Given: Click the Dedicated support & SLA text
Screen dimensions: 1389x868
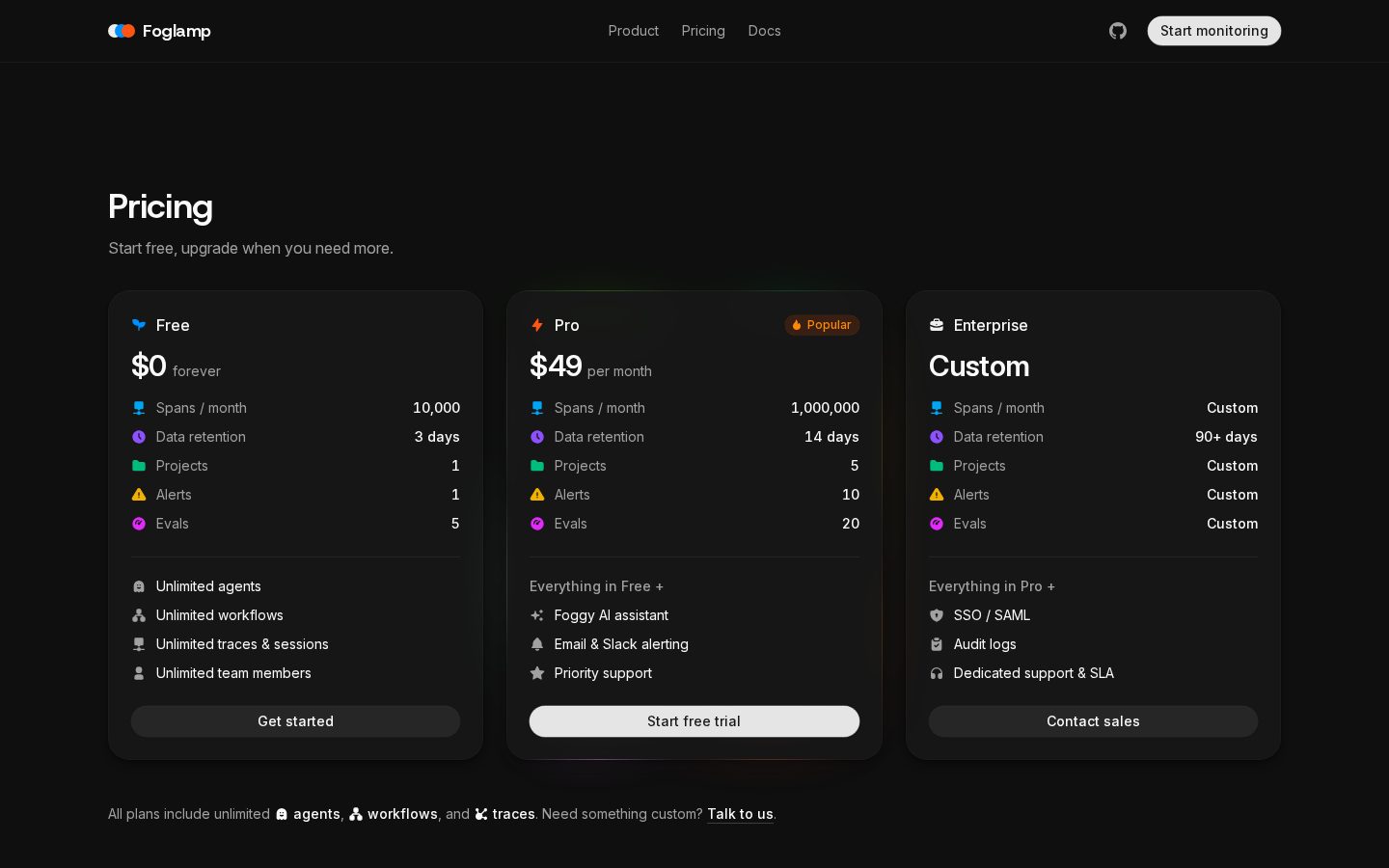Looking at the screenshot, I should click(x=1033, y=673).
